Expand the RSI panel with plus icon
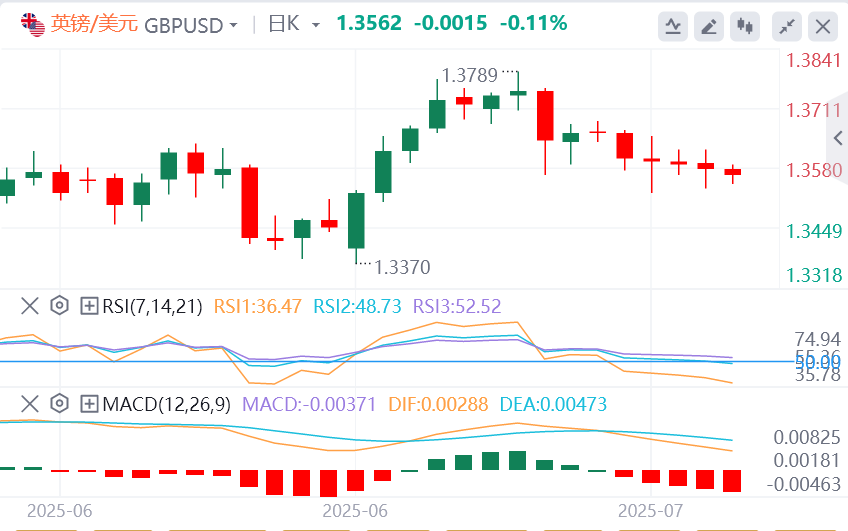Image resolution: width=848 pixels, height=531 pixels. [89, 306]
